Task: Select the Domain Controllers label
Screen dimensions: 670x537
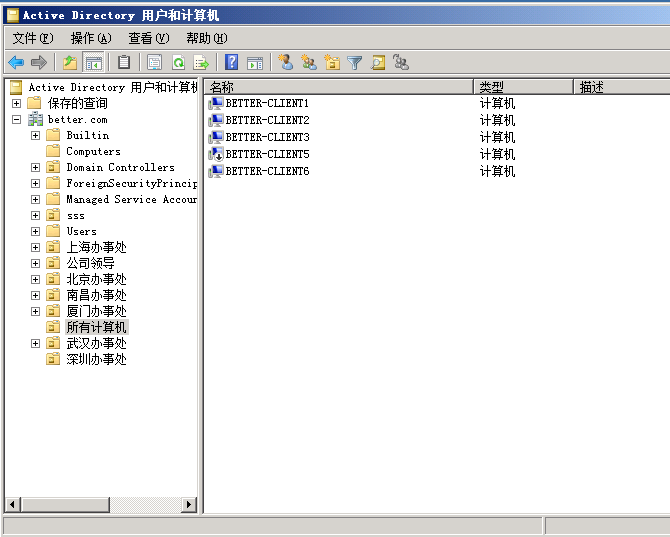Action: click(120, 167)
